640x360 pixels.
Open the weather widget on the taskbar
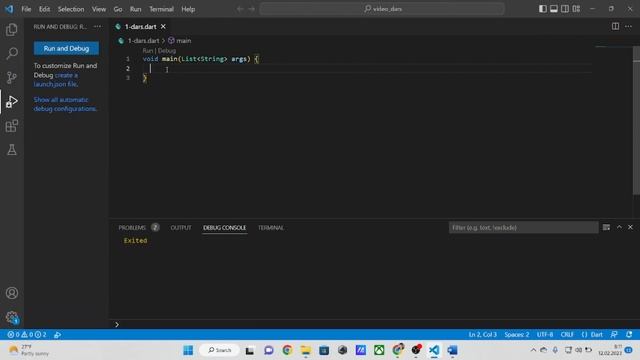pyautogui.click(x=29, y=350)
